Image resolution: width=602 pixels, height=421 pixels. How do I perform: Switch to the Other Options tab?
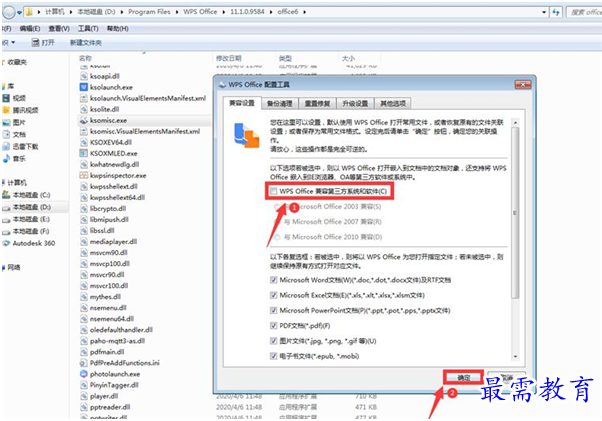393,104
